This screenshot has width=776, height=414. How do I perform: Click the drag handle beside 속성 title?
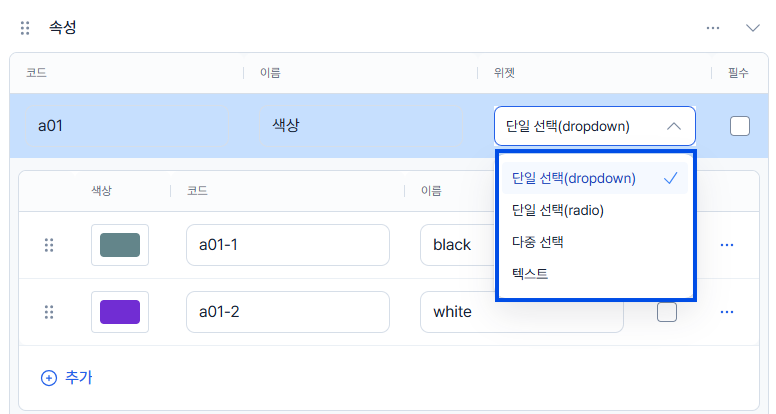[25, 28]
